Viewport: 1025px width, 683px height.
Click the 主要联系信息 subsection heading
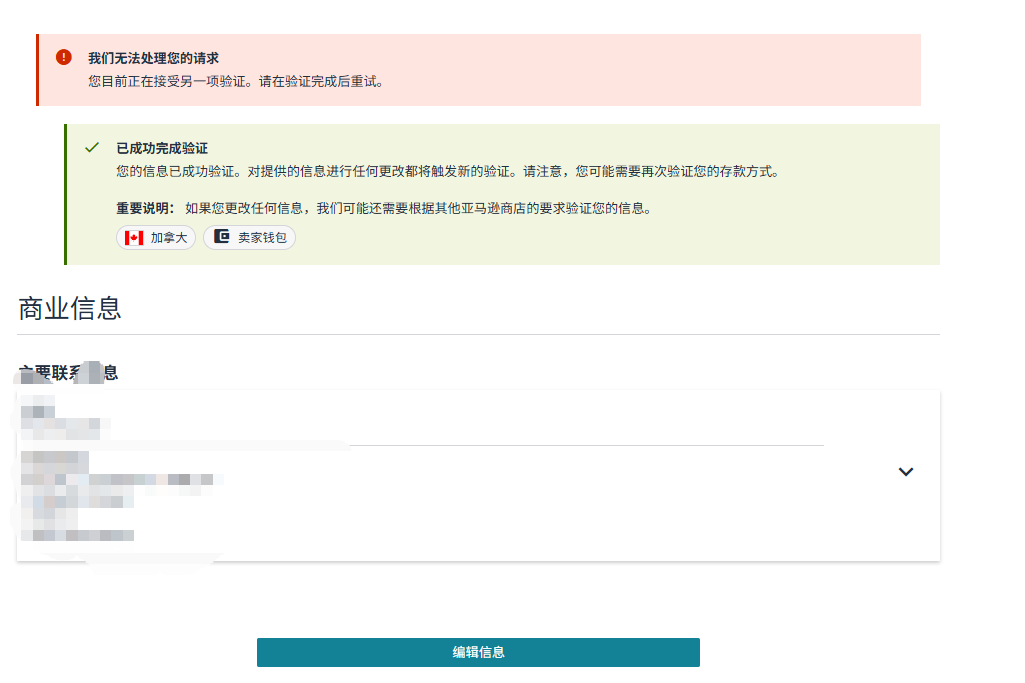coord(68,373)
